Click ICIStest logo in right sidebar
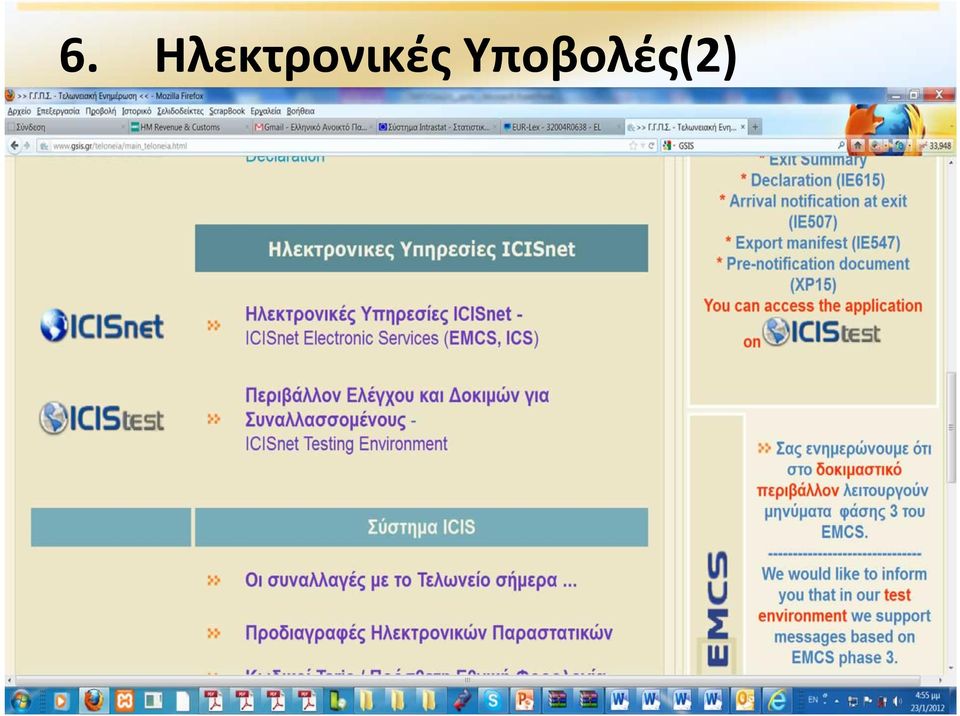 coord(822,332)
